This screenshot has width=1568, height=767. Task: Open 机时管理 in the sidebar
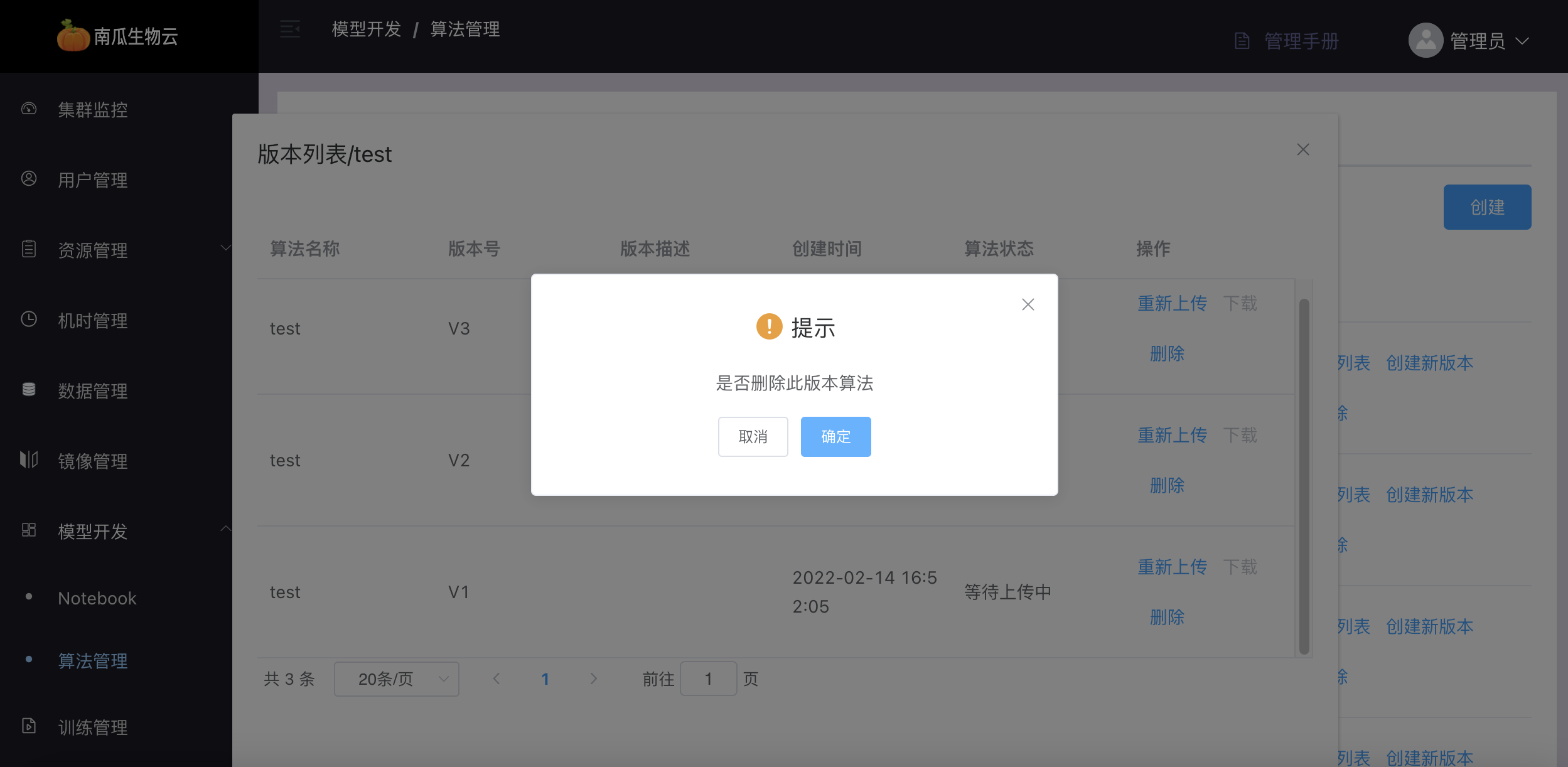[x=93, y=321]
